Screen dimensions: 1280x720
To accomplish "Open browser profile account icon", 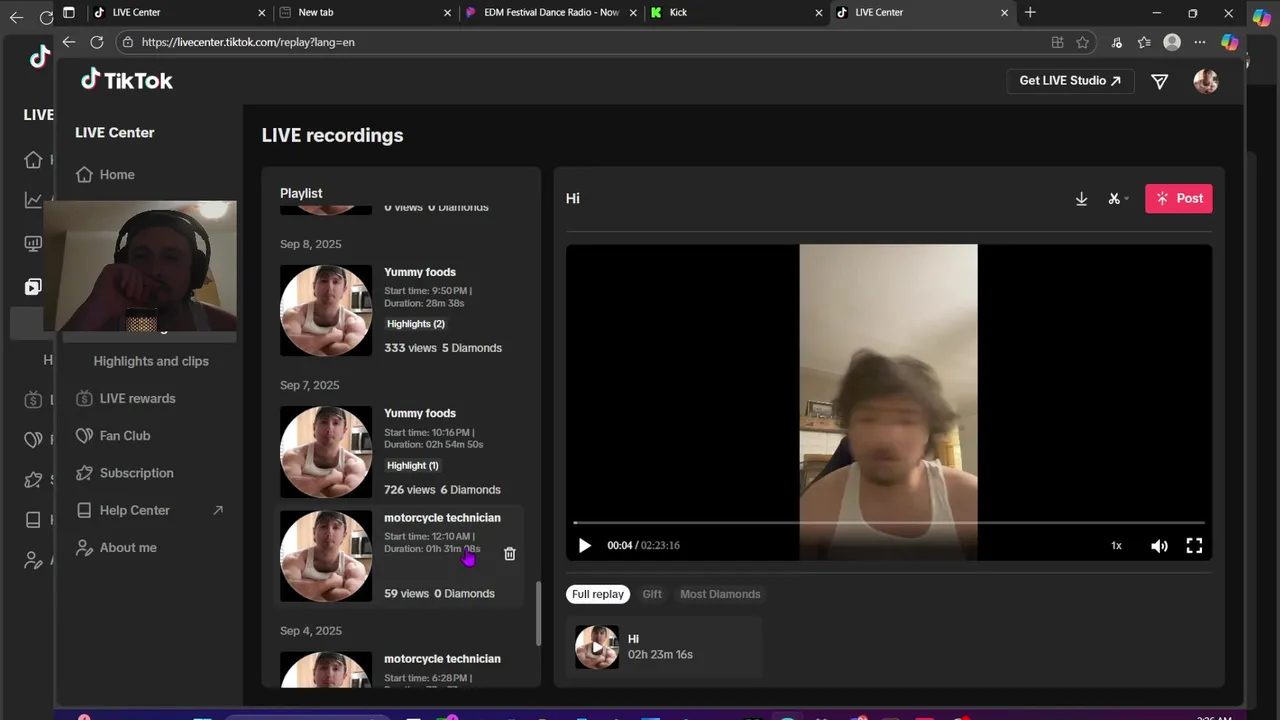I will pyautogui.click(x=1172, y=42).
